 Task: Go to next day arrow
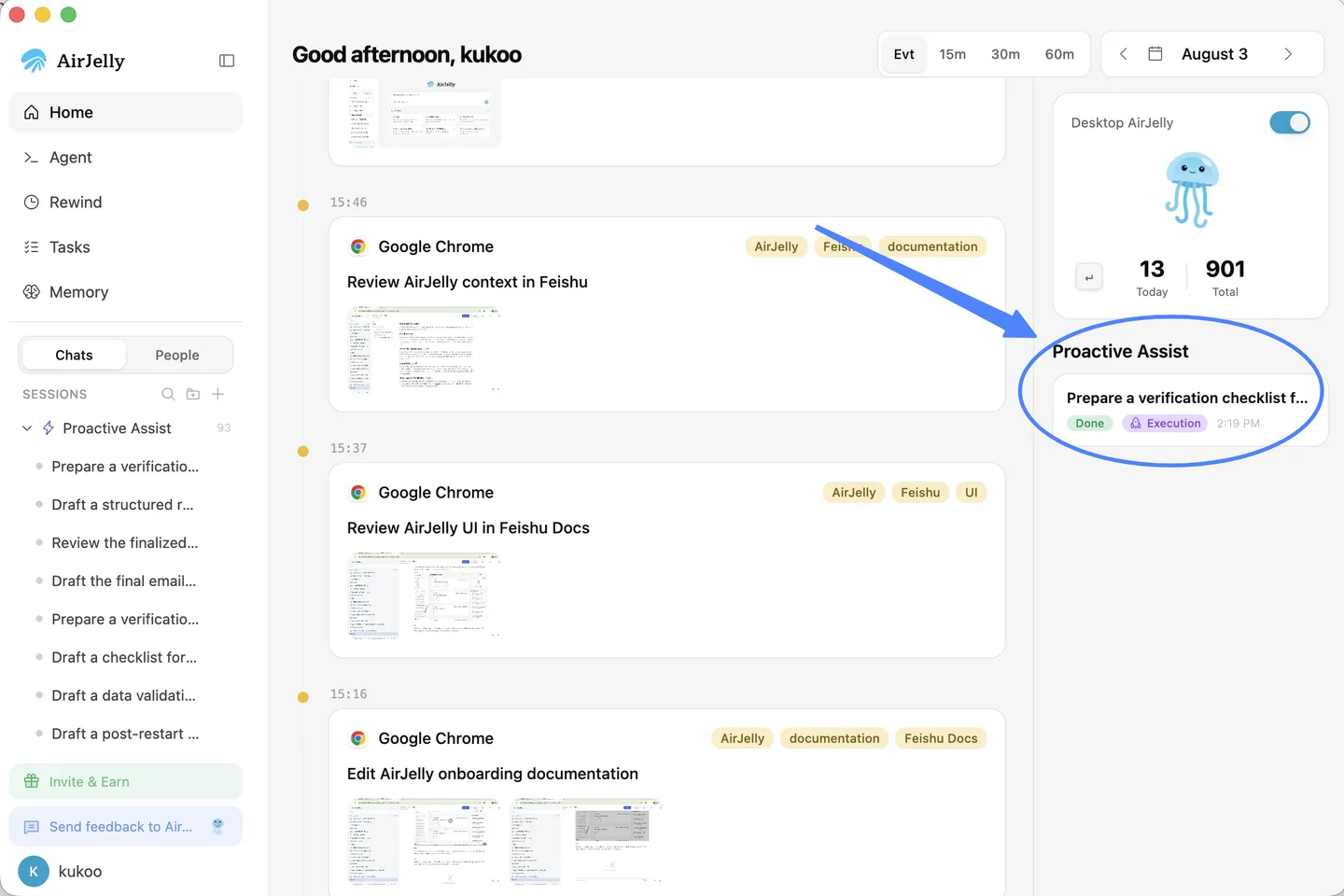click(1288, 54)
